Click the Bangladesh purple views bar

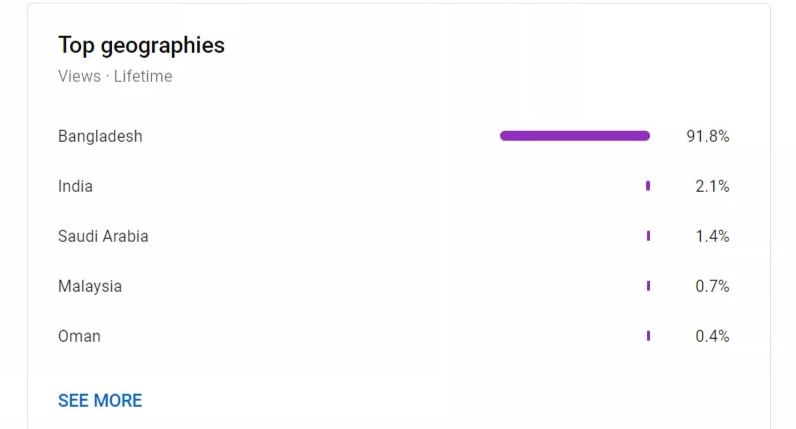[x=575, y=136]
